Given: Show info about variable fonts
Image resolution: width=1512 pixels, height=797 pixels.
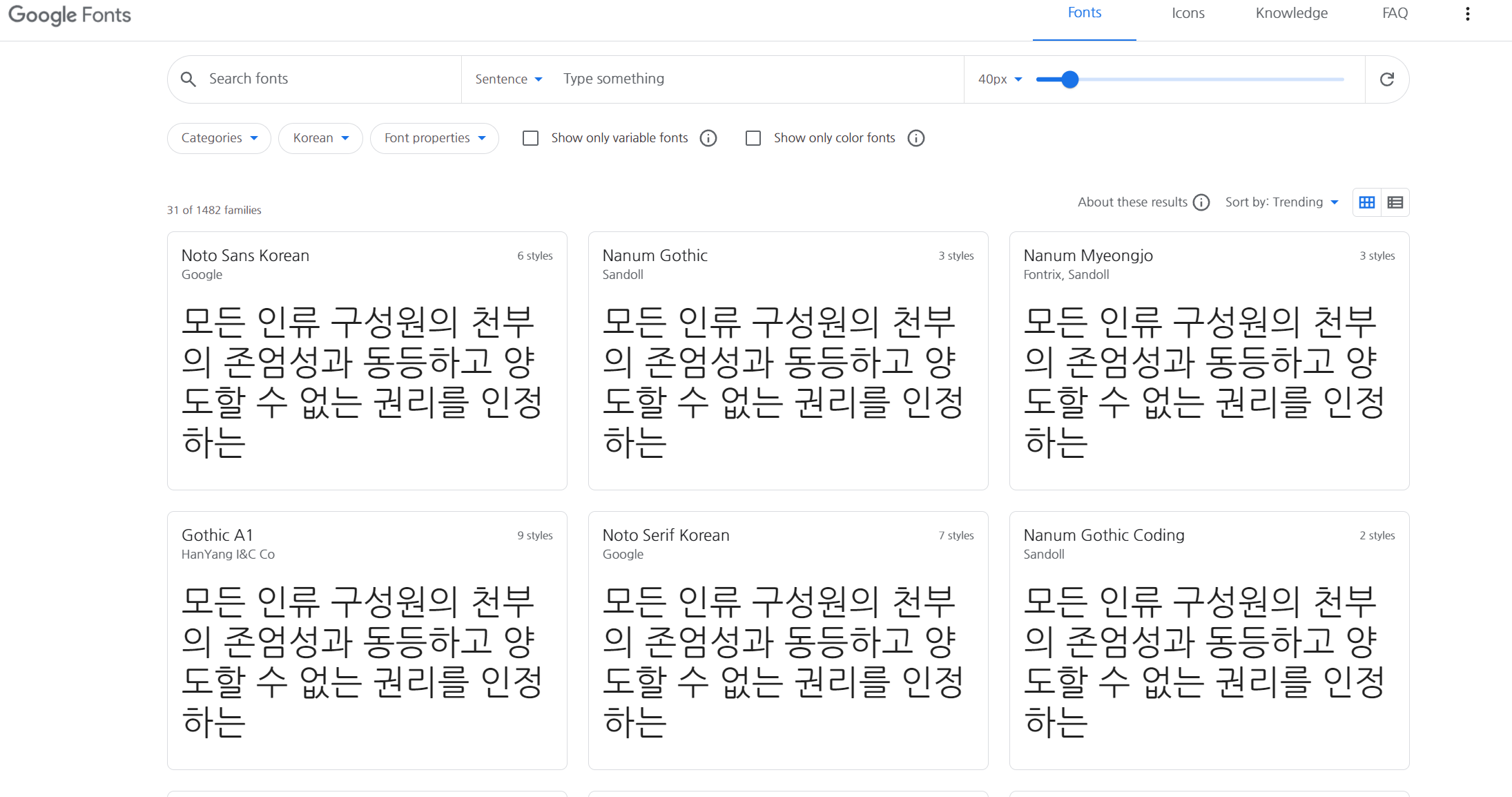Looking at the screenshot, I should click(x=708, y=138).
